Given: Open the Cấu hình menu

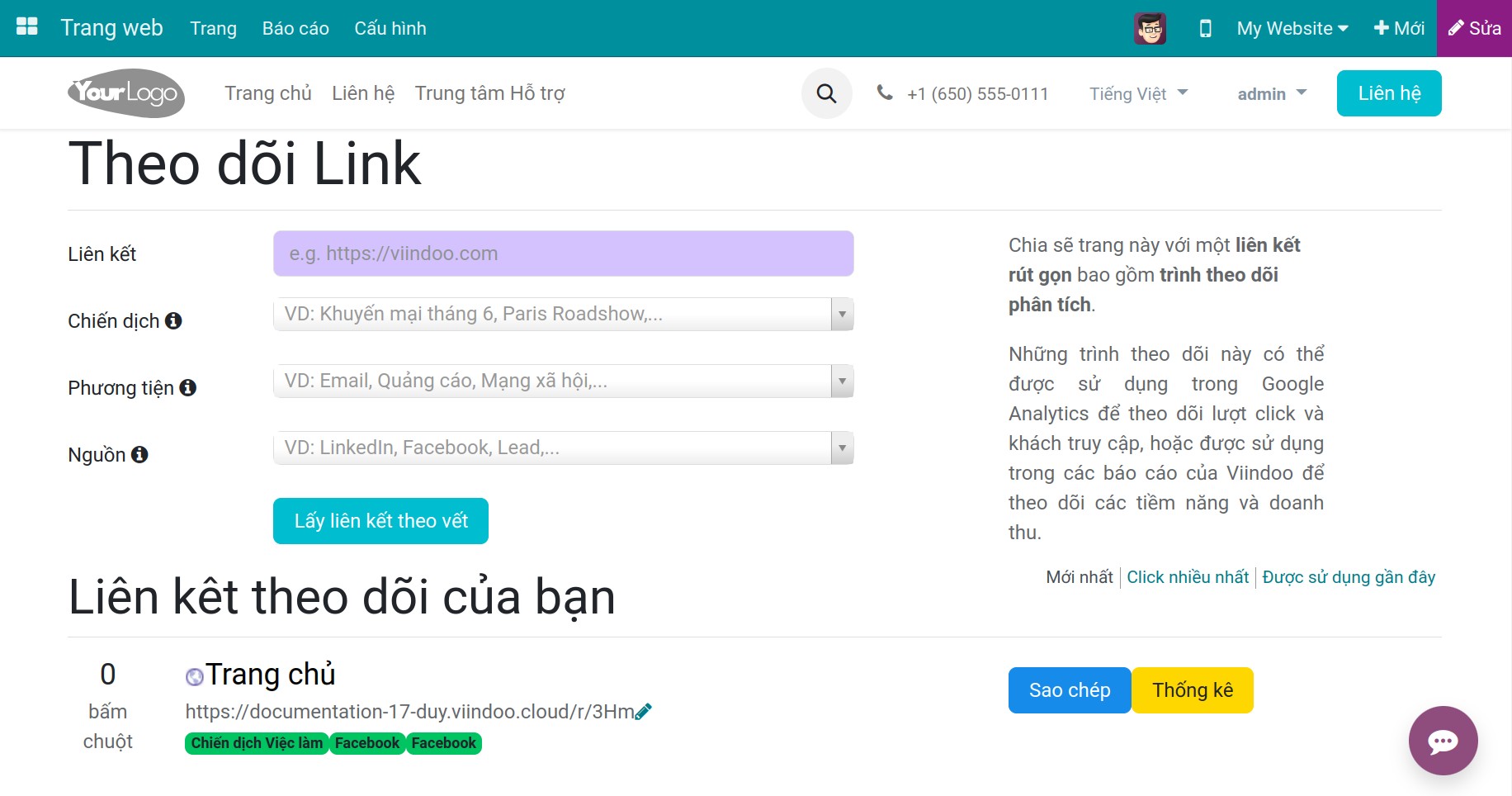Looking at the screenshot, I should point(390,28).
